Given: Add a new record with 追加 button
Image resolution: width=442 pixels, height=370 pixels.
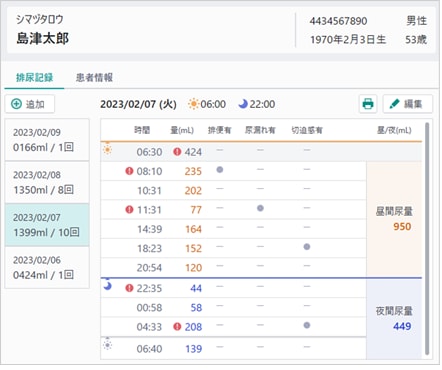Looking at the screenshot, I should [x=30, y=104].
